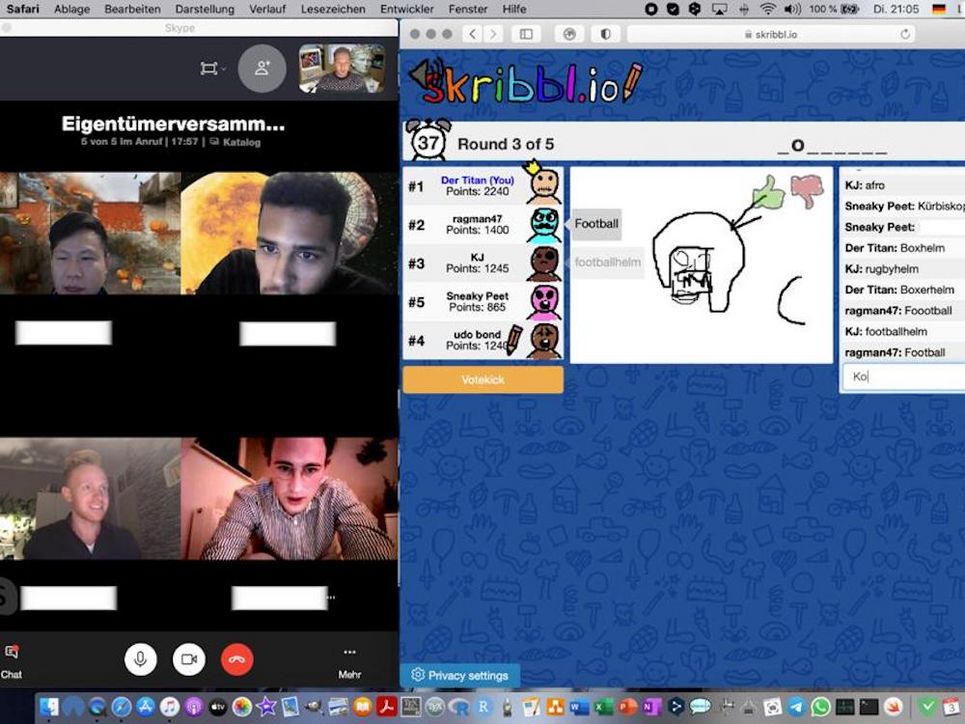The width and height of the screenshot is (965, 724).
Task: Open the Lesezeichen menu
Action: (x=333, y=9)
